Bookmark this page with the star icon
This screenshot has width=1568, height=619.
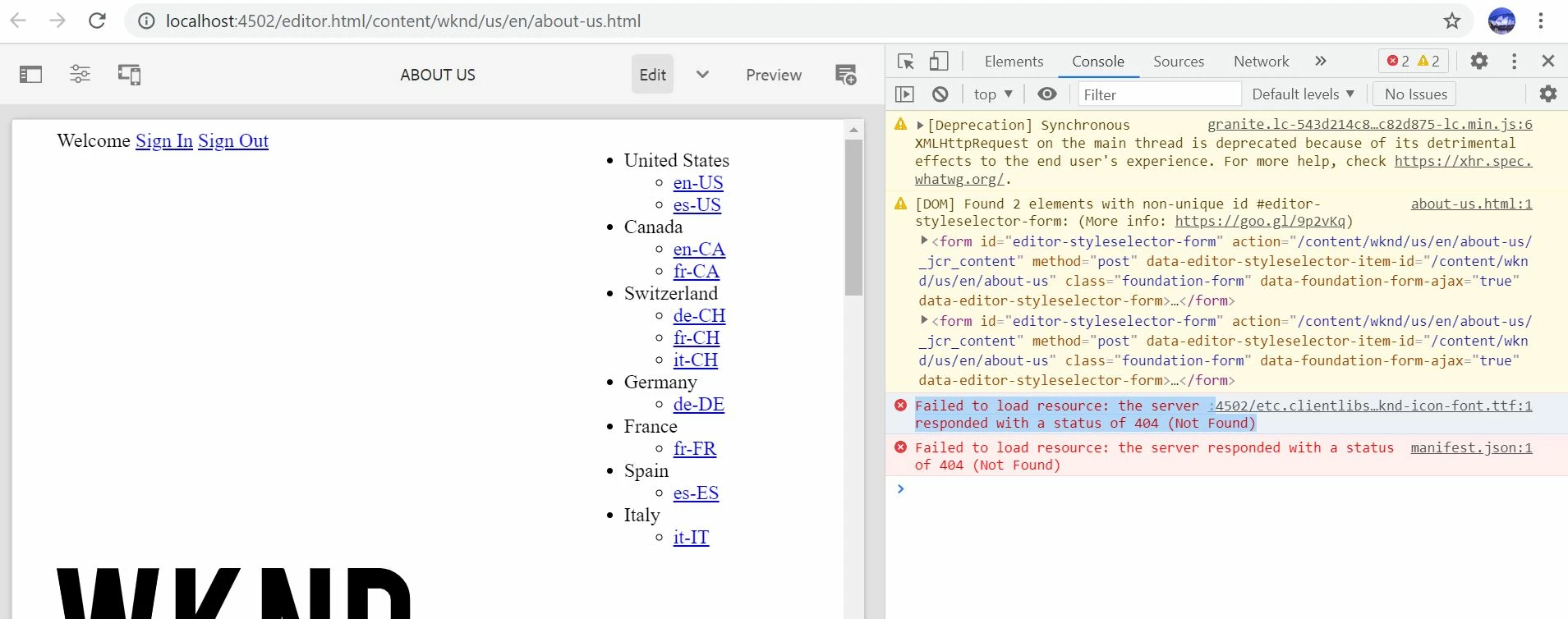click(x=1452, y=21)
